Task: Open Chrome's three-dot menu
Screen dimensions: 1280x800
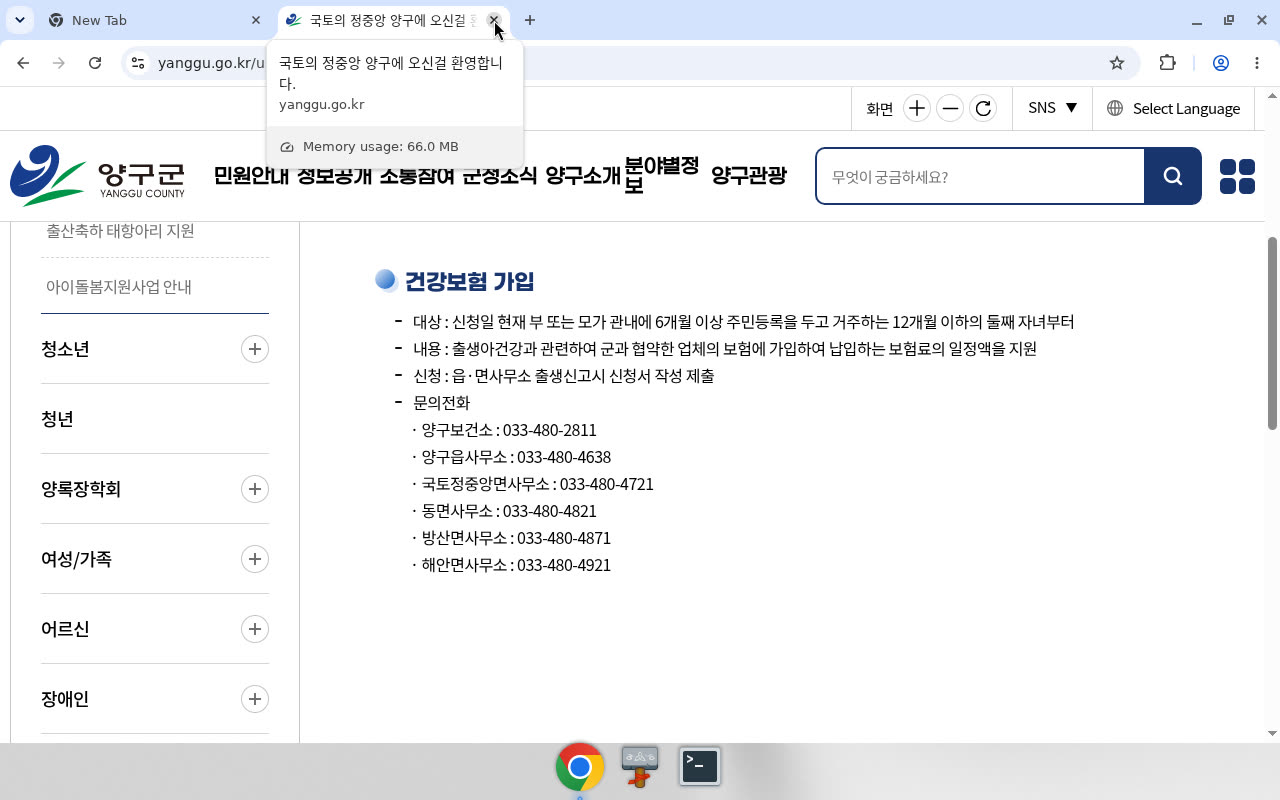Action: pos(1257,63)
